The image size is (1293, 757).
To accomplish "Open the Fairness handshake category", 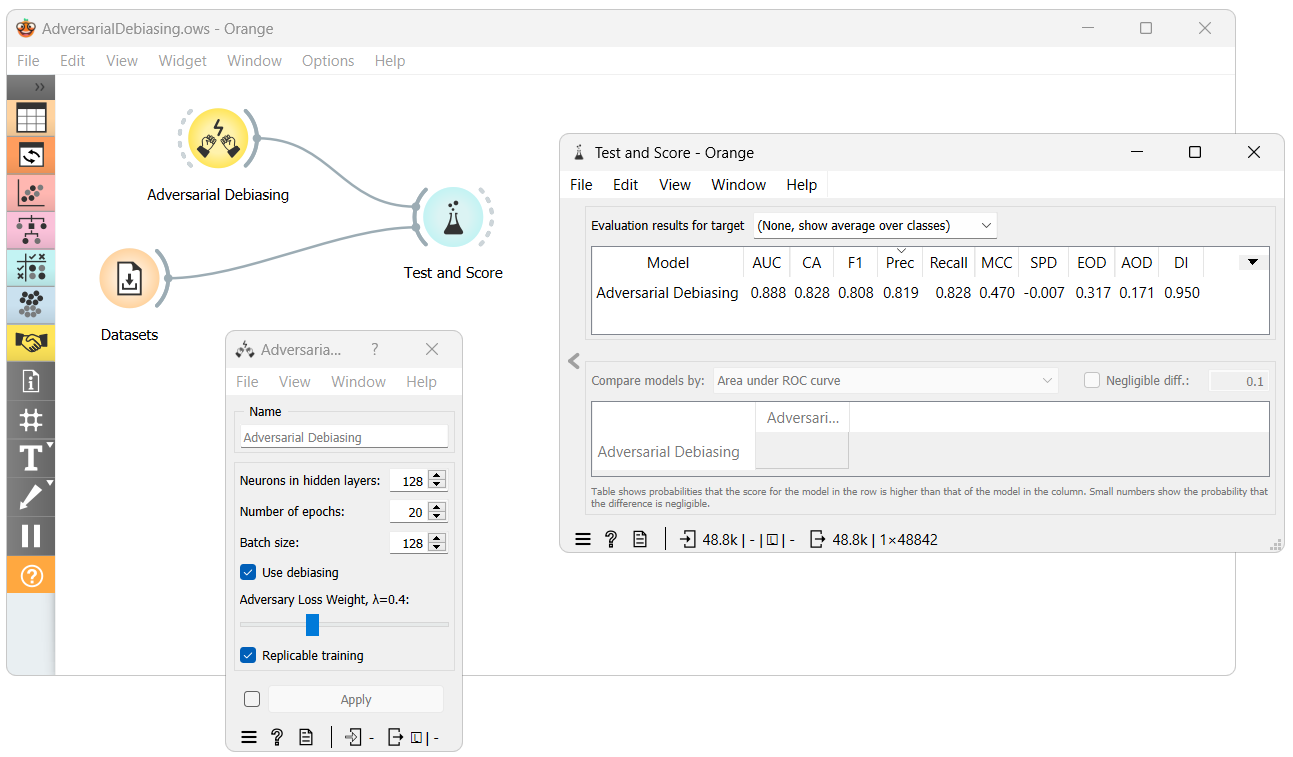I will coord(31,343).
